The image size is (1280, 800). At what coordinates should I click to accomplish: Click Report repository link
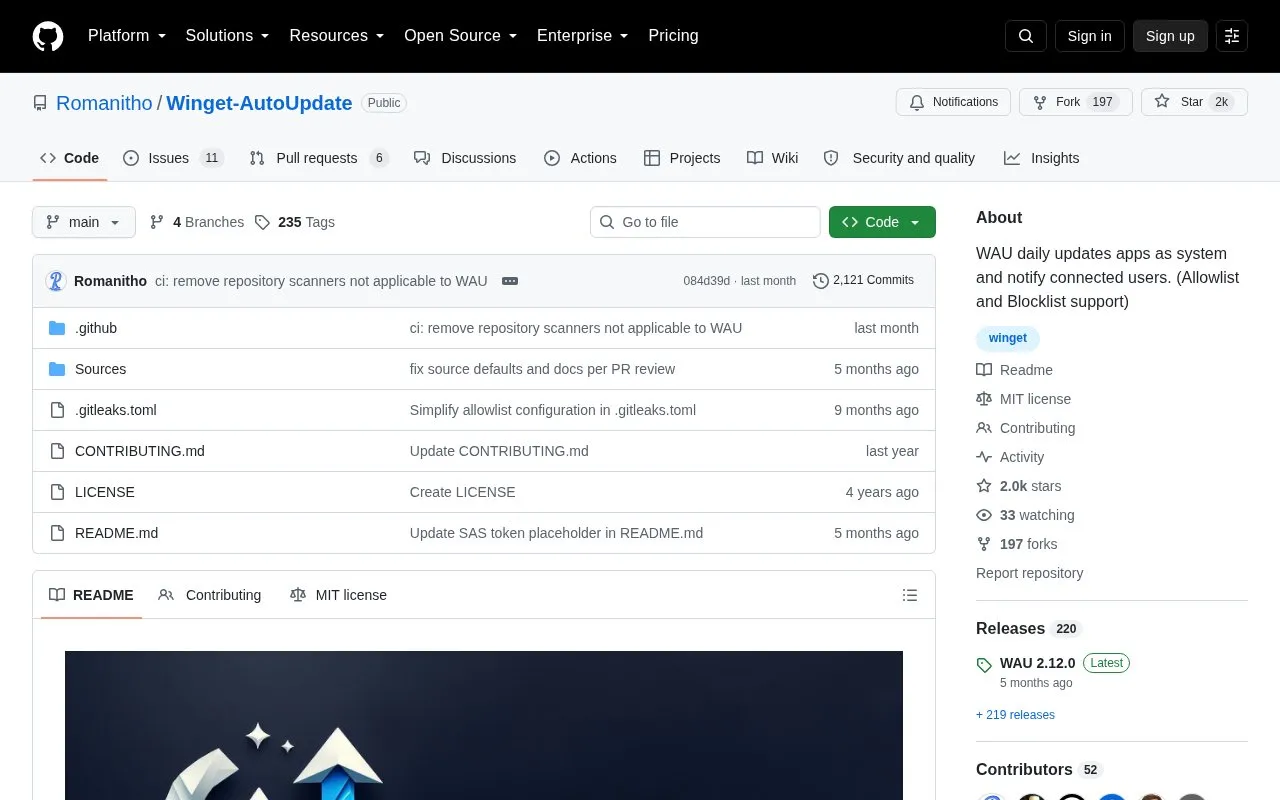(1029, 573)
